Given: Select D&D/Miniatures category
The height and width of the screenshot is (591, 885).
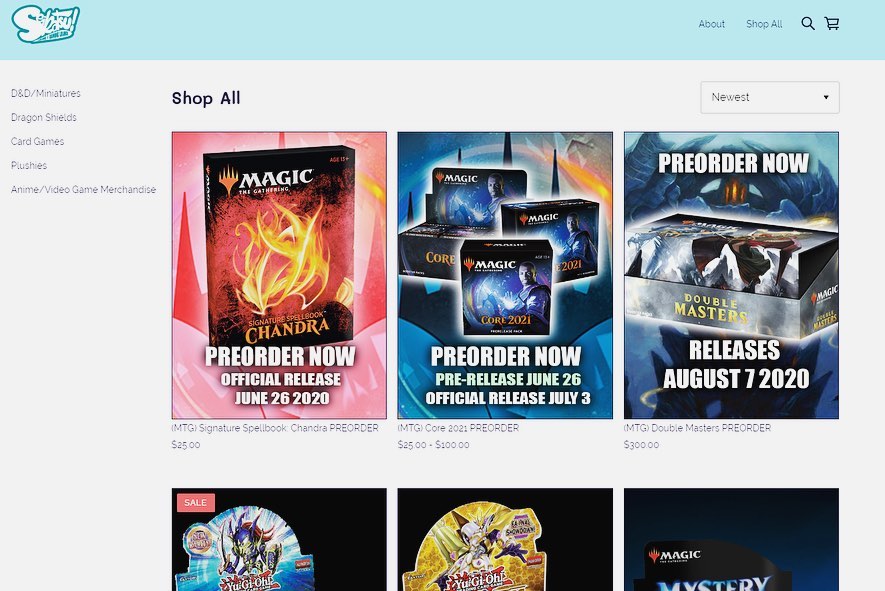Looking at the screenshot, I should pyautogui.click(x=46, y=93).
